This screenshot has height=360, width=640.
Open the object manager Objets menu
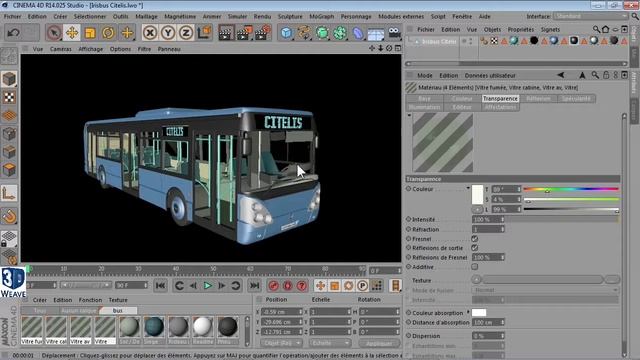[492, 29]
